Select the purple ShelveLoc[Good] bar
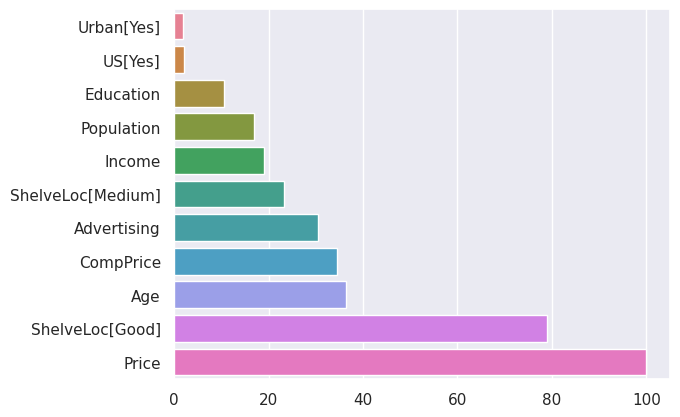Viewport: 680px width, 417px height. [x=361, y=329]
